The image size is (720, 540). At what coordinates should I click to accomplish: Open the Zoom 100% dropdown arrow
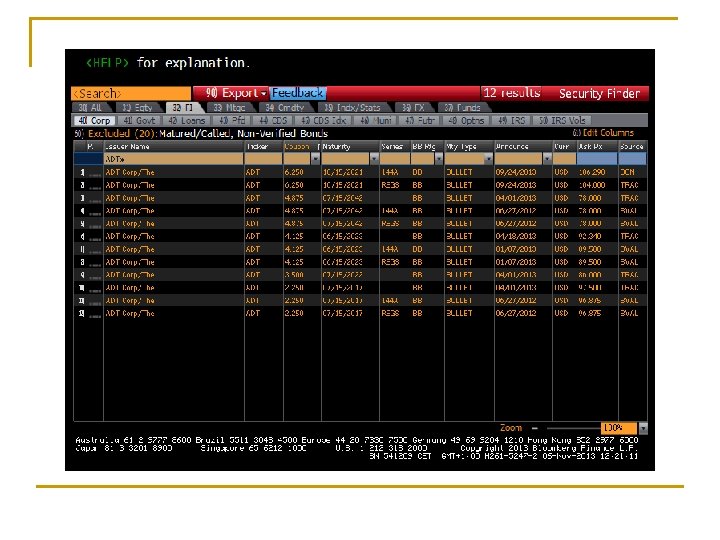643,428
